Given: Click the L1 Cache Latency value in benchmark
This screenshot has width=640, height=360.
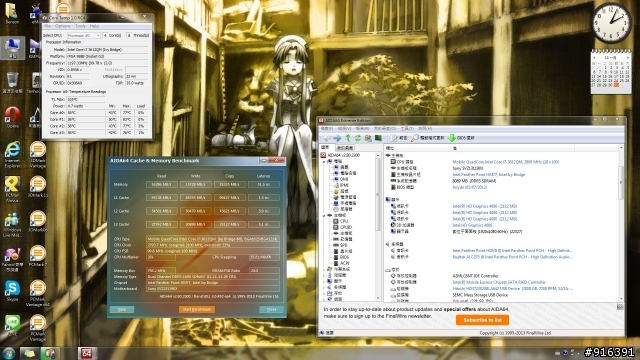Looking at the screenshot, I should tap(264, 198).
